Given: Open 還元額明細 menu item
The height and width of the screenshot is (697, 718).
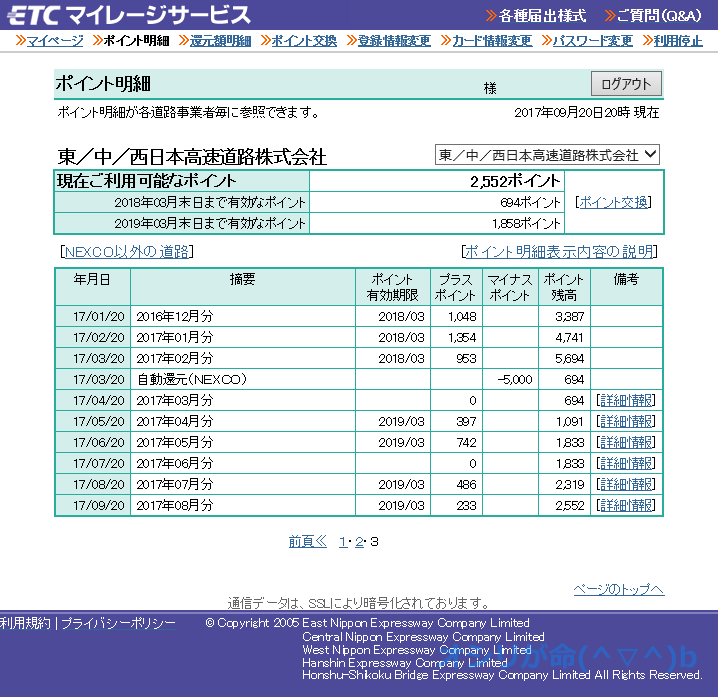Looking at the screenshot, I should 220,41.
